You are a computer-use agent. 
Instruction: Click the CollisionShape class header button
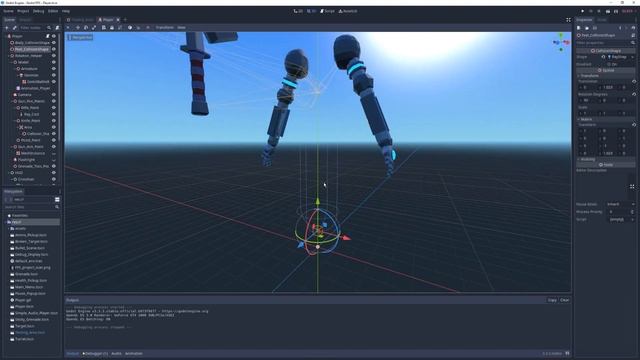[606, 51]
